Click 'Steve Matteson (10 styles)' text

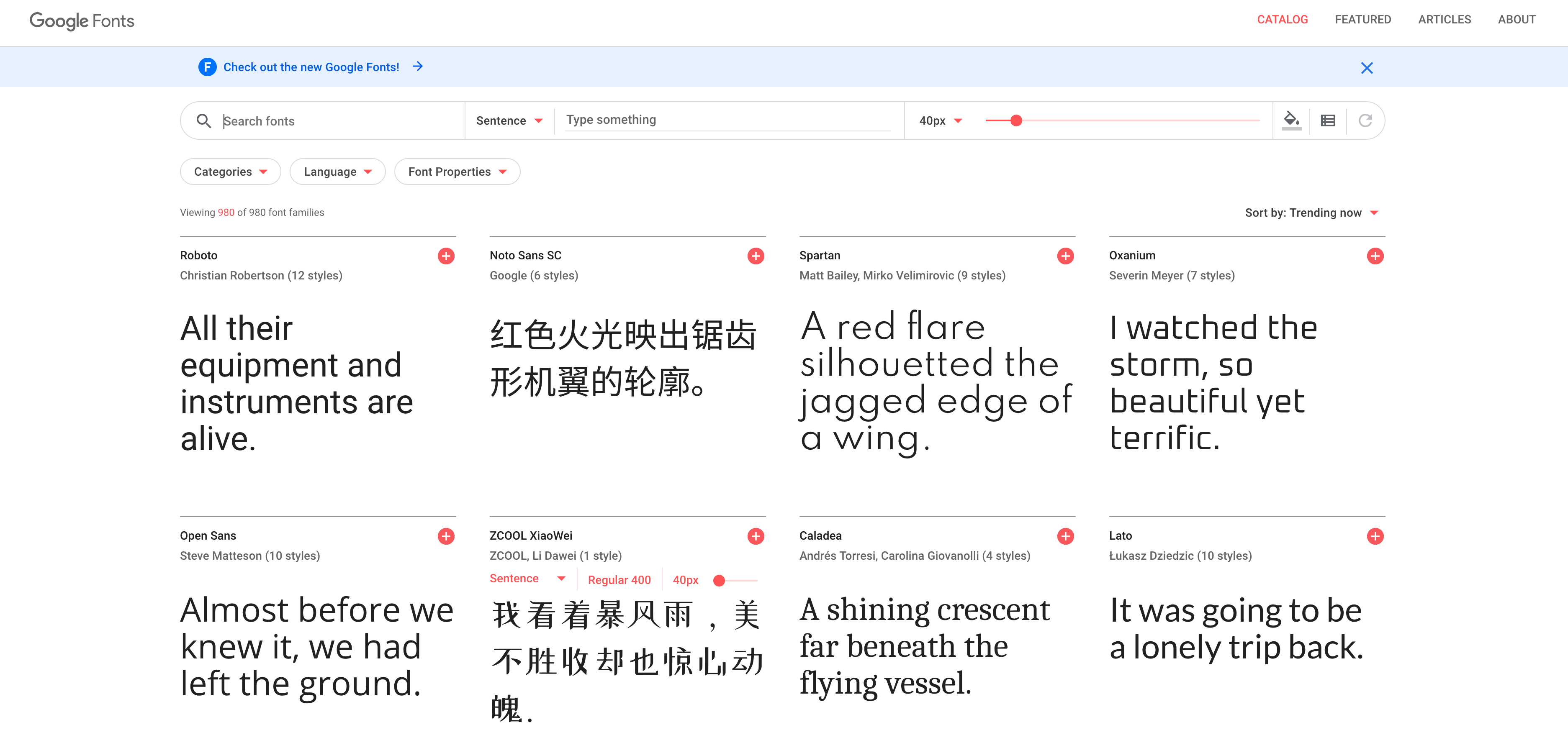tap(249, 556)
